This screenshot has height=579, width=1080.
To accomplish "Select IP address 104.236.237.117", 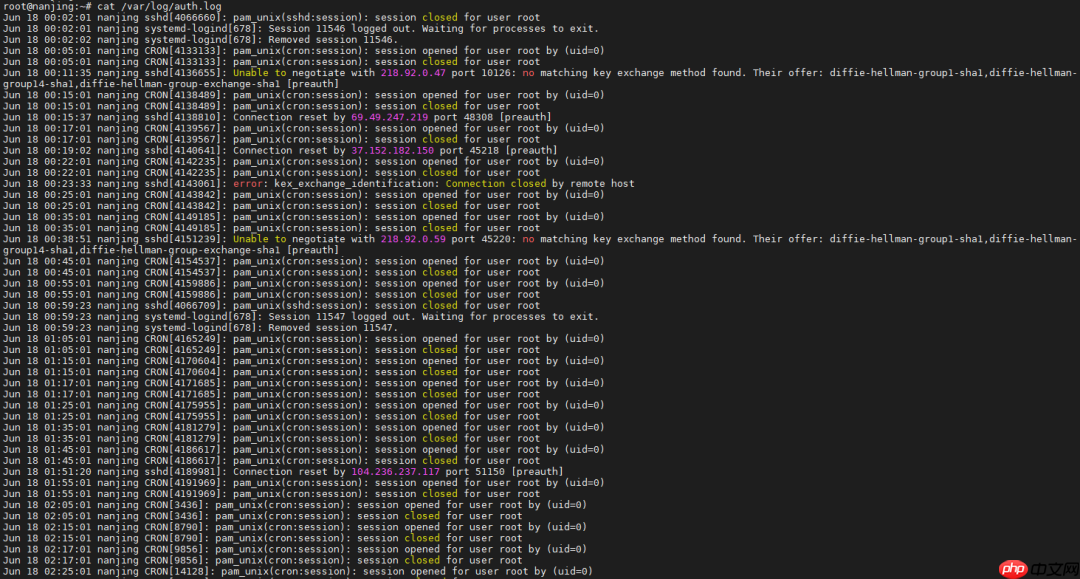I will point(395,472).
